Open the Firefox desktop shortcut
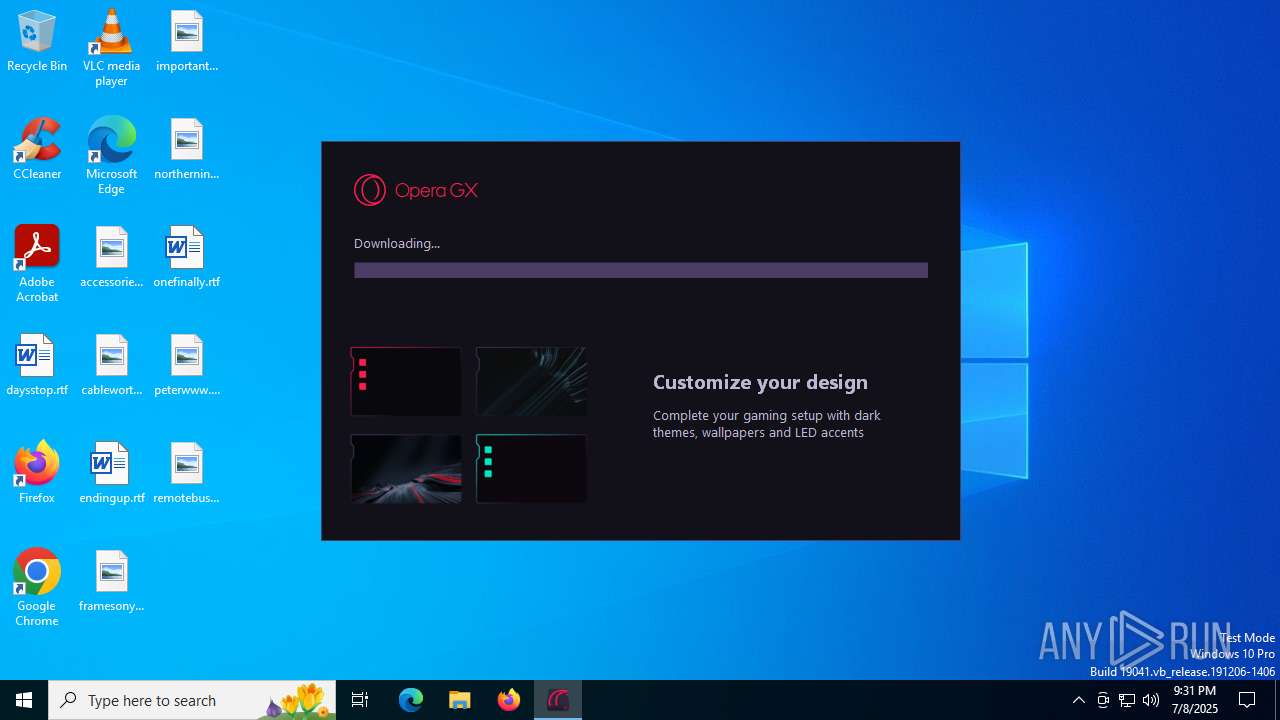 point(37,473)
